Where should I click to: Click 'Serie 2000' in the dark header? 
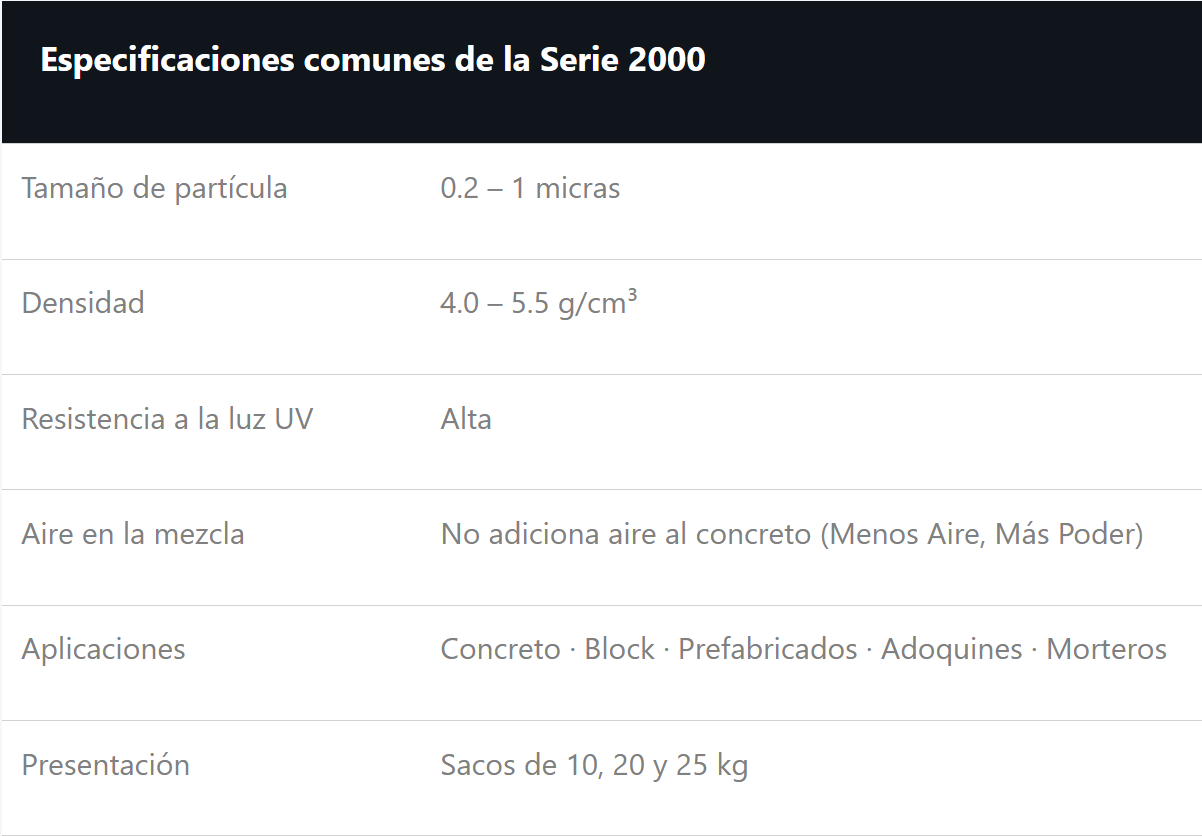[623, 59]
